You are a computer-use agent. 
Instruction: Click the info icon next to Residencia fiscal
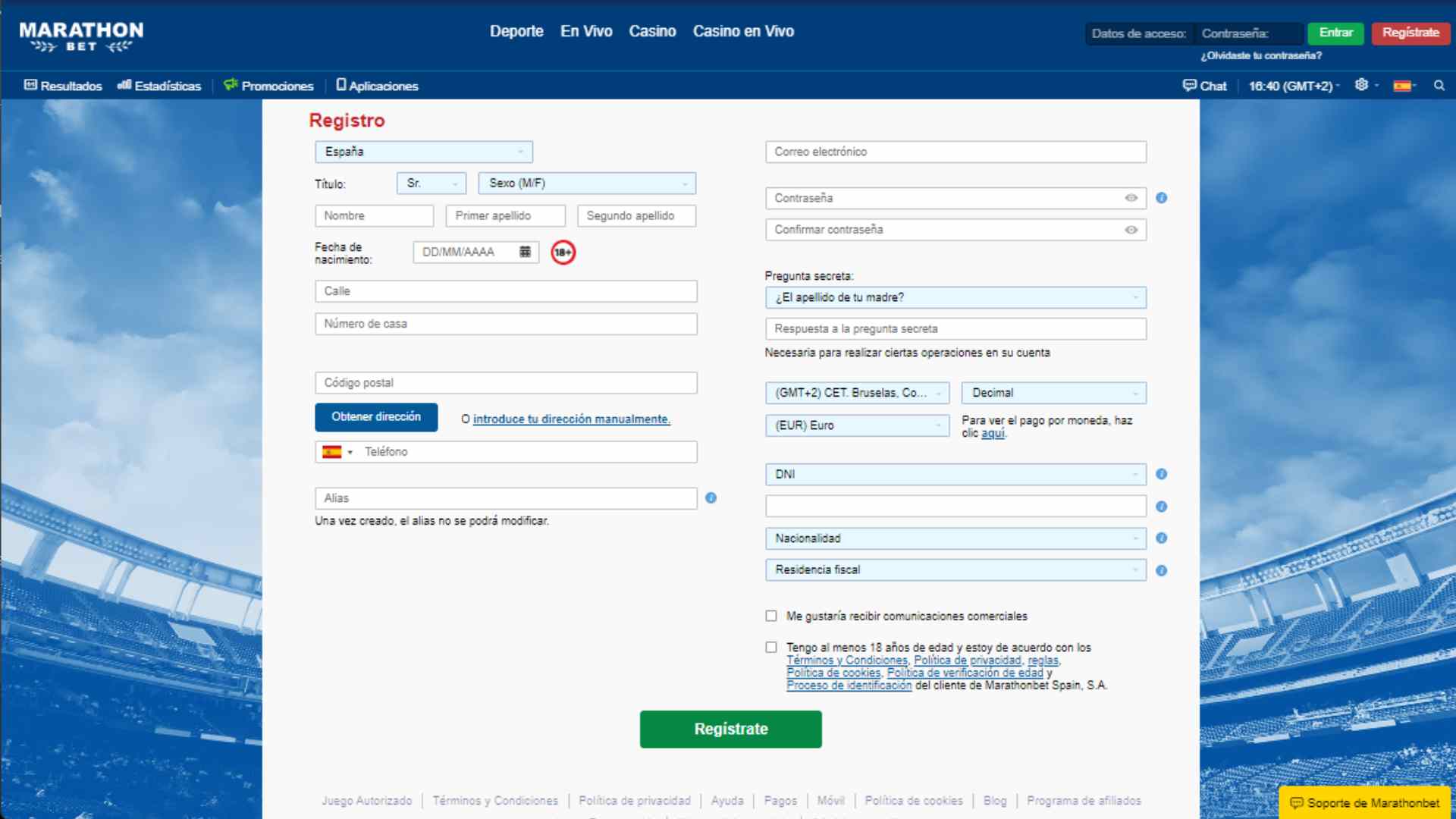(1161, 570)
